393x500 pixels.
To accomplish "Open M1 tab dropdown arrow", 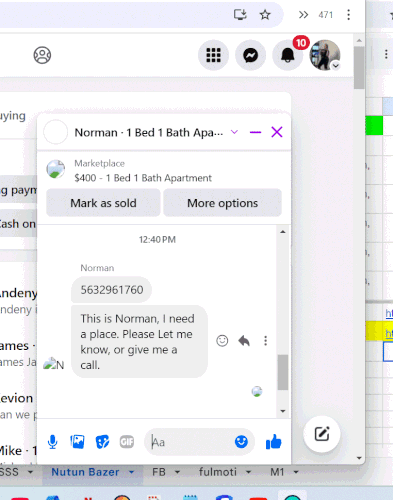I will [296, 472].
